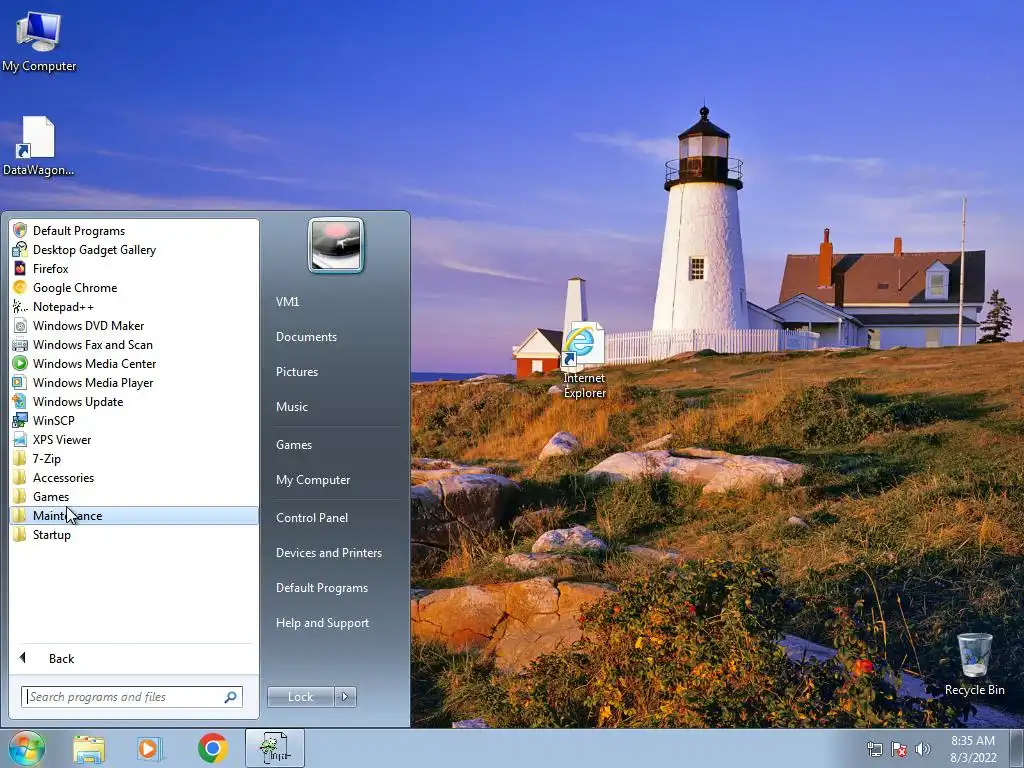This screenshot has height=768, width=1024.
Task: Expand the Accessories folder
Action: point(134,477)
